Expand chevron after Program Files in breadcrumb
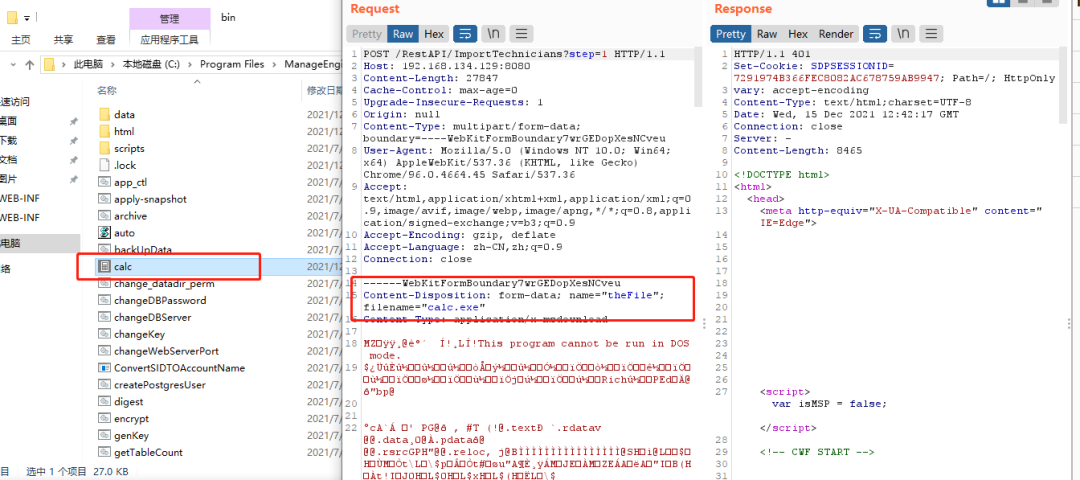 [x=274, y=64]
